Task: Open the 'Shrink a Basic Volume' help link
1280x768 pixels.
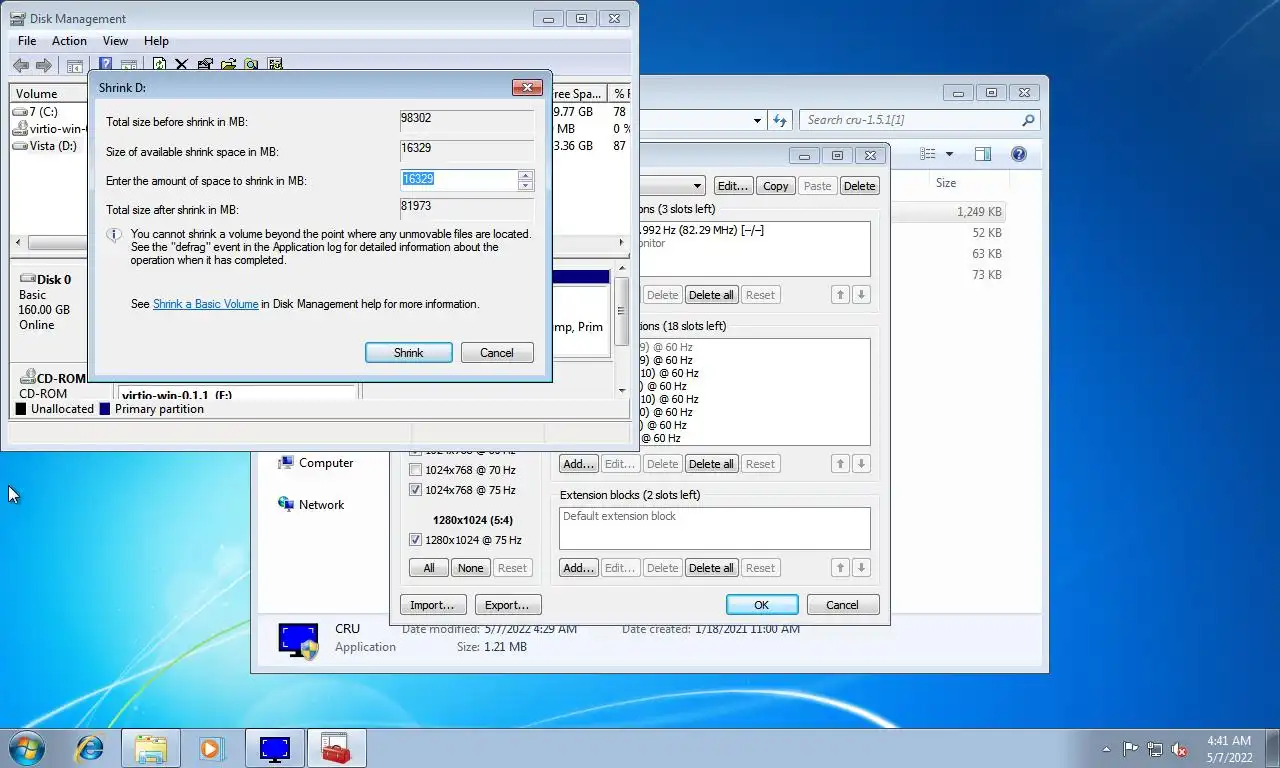Action: (x=205, y=304)
